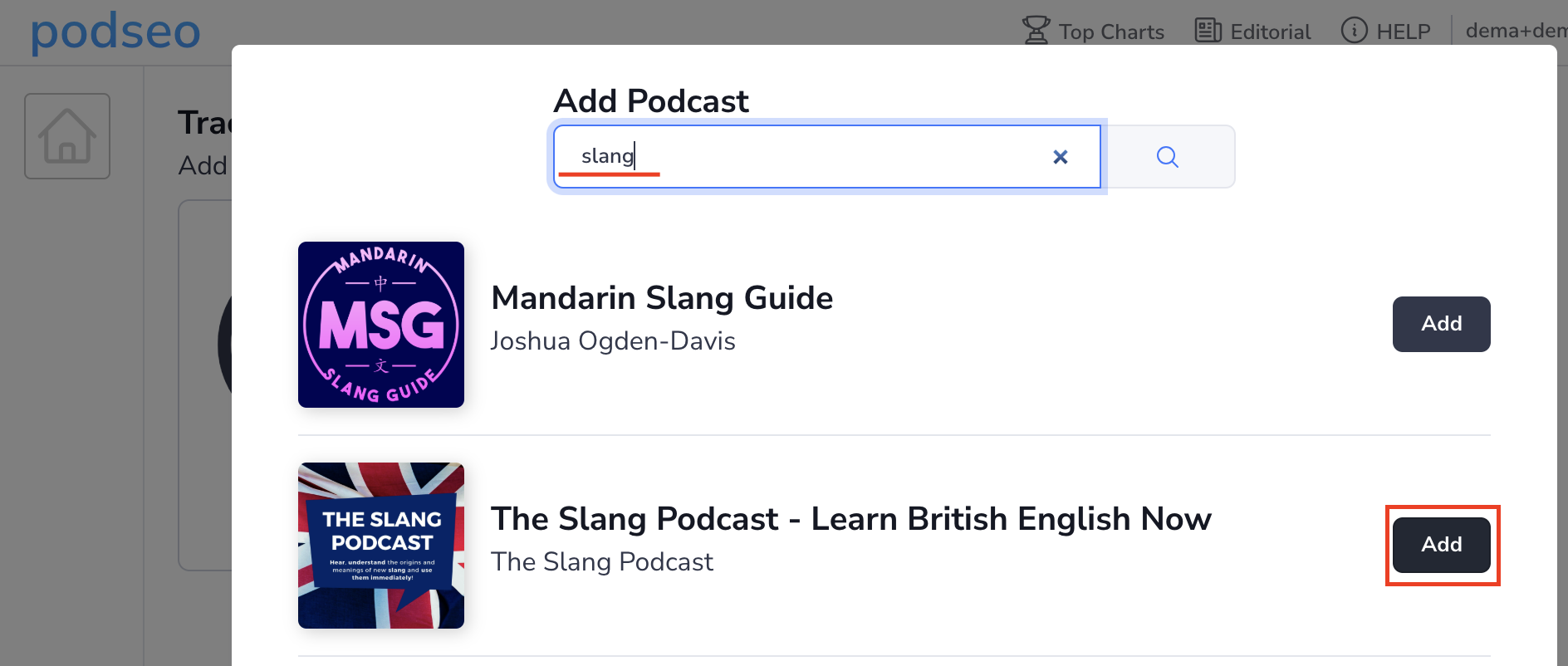The height and width of the screenshot is (666, 1568).
Task: Click The Slang Podcast cover artwork
Action: 381,546
